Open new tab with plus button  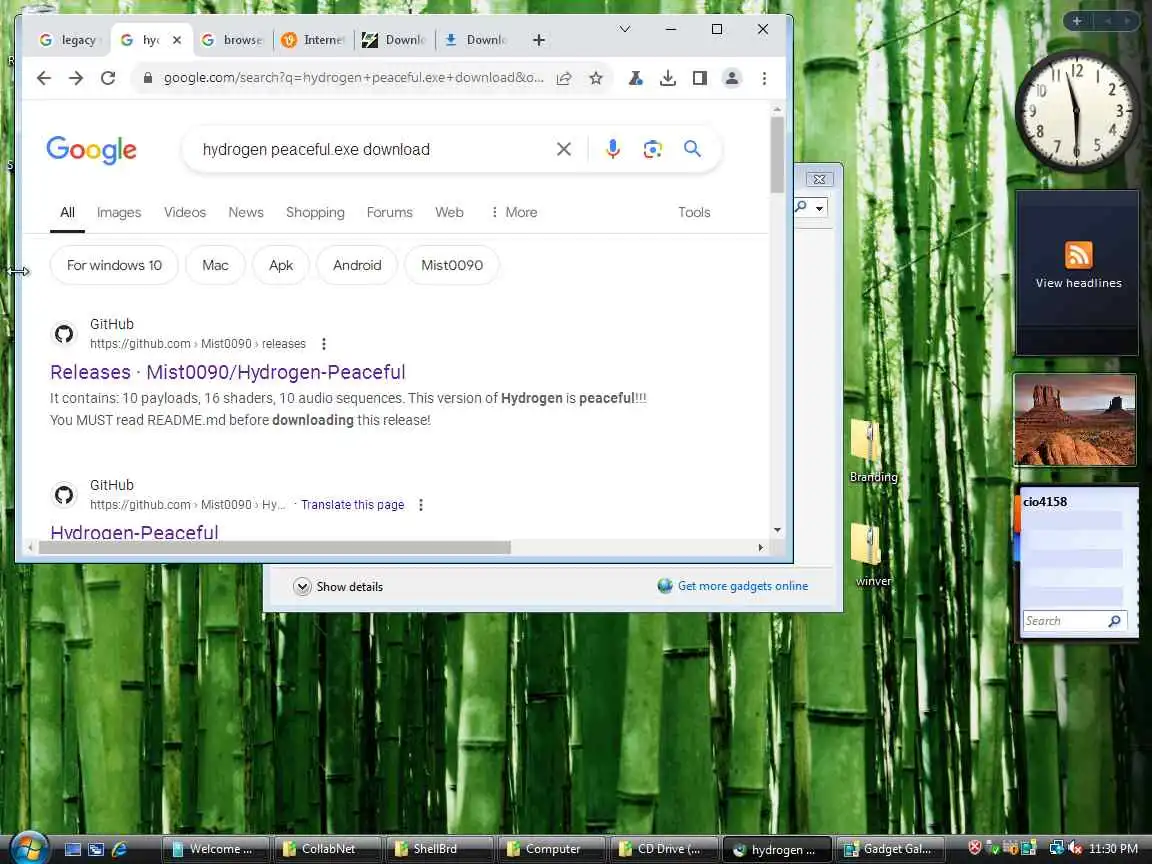539,40
